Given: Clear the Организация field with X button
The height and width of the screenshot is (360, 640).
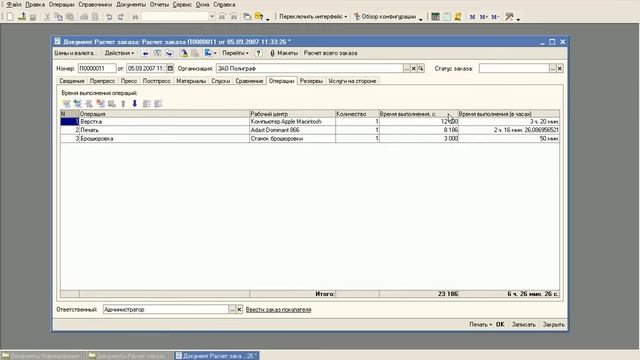Looking at the screenshot, I should coord(413,69).
